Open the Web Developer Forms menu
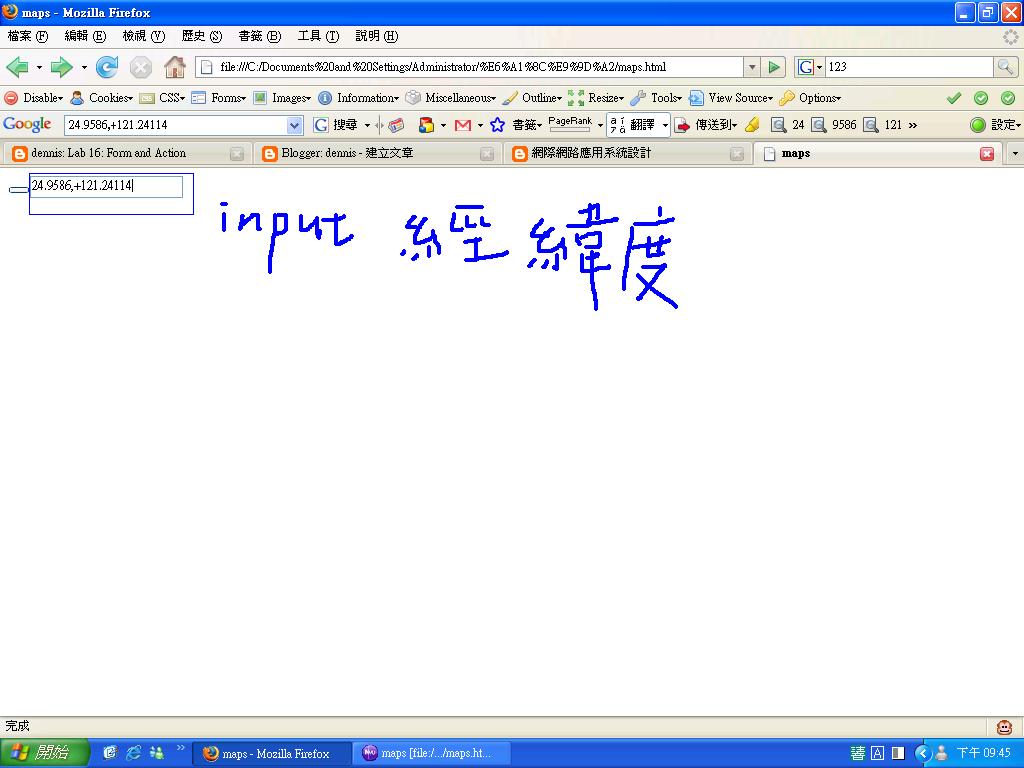1024x768 pixels. (x=219, y=98)
